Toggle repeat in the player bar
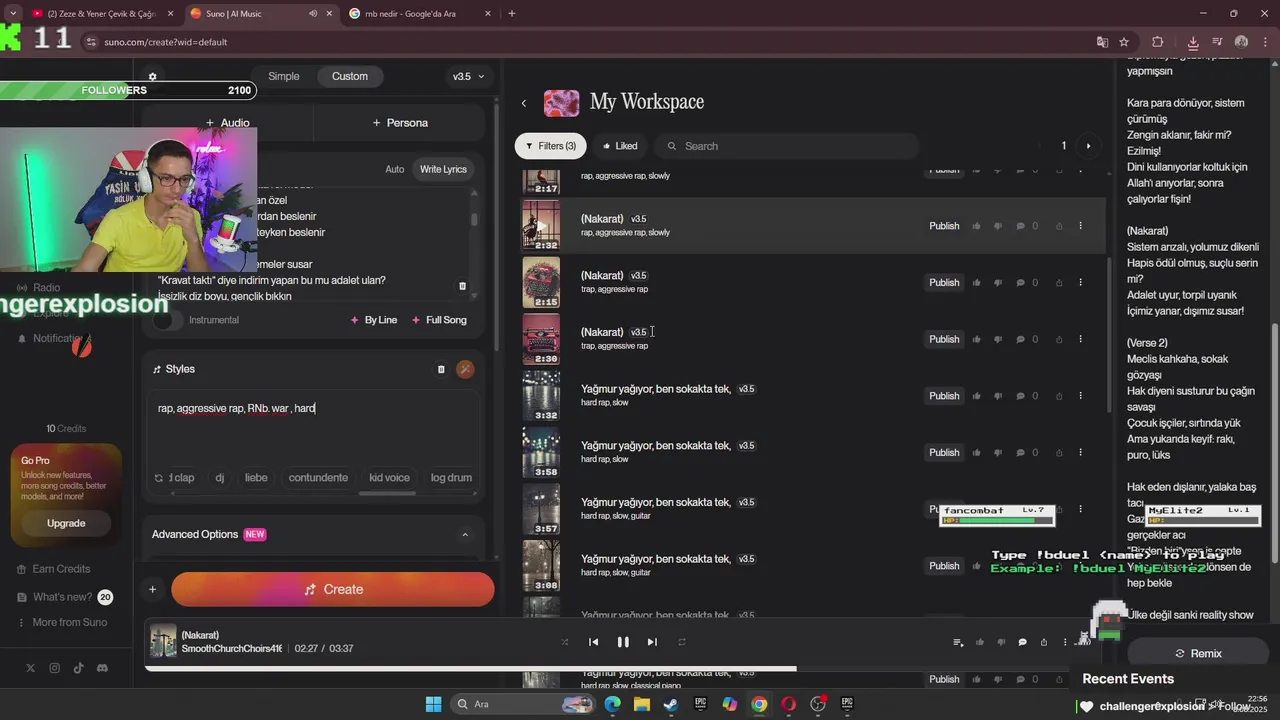Image resolution: width=1280 pixels, height=720 pixels. click(x=682, y=642)
